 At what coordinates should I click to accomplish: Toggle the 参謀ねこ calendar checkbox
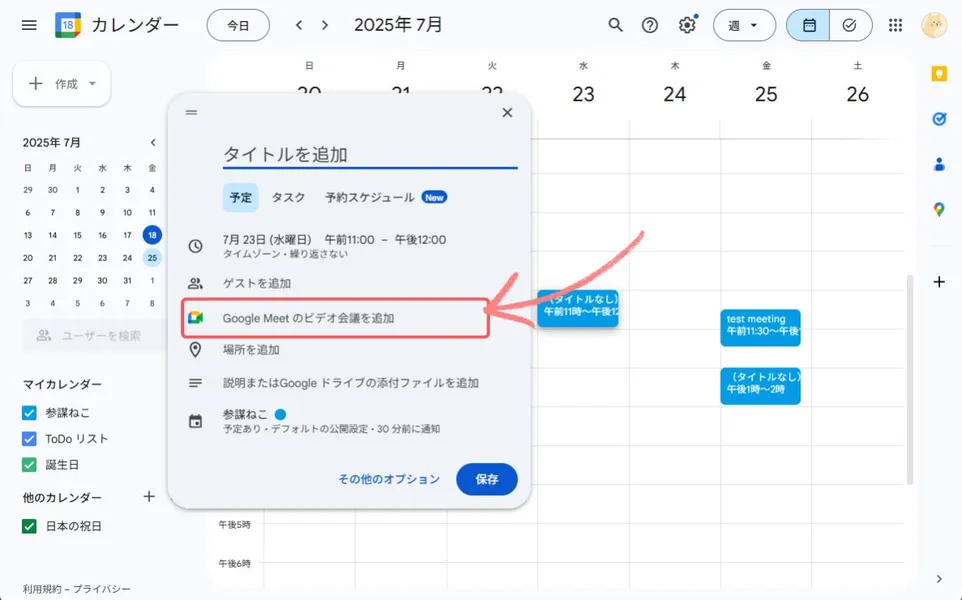click(29, 413)
